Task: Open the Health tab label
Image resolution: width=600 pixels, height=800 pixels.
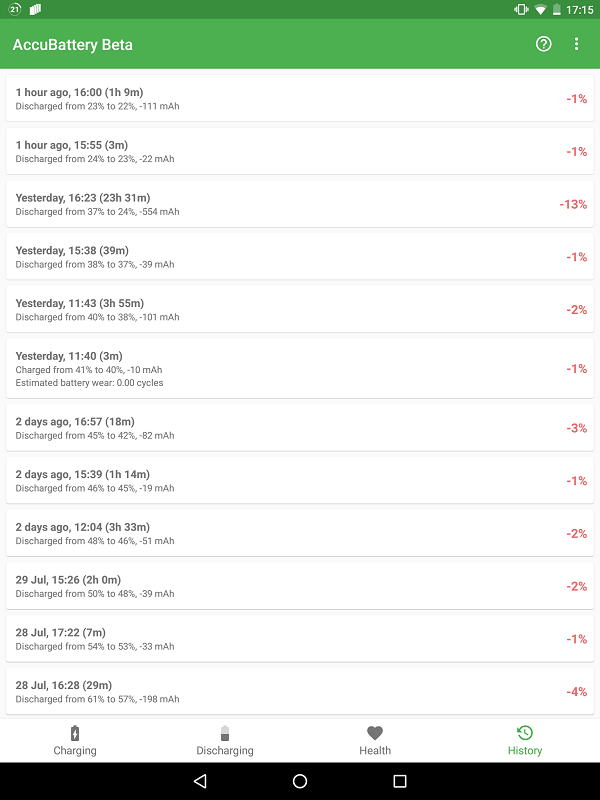Action: pyautogui.click(x=375, y=751)
